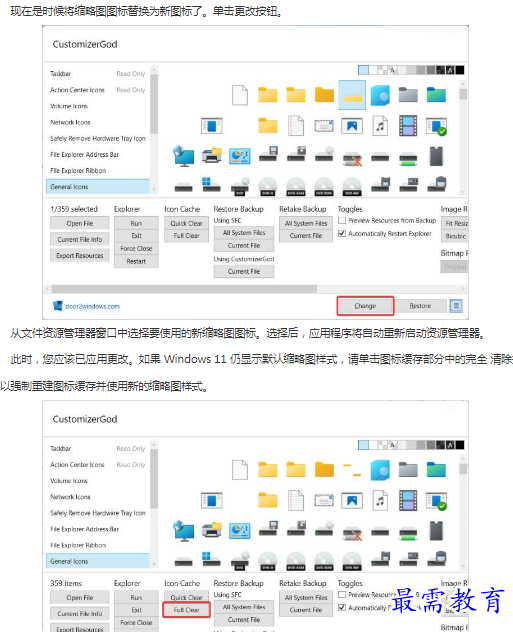The image size is (513, 632).
Task: Choose General Icons in lower screenshot
Action: (98, 561)
